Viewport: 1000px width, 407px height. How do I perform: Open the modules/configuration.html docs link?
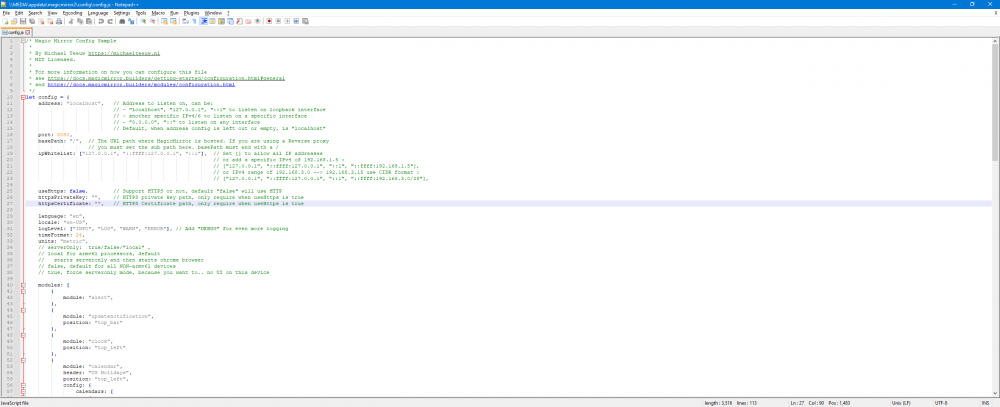point(141,84)
